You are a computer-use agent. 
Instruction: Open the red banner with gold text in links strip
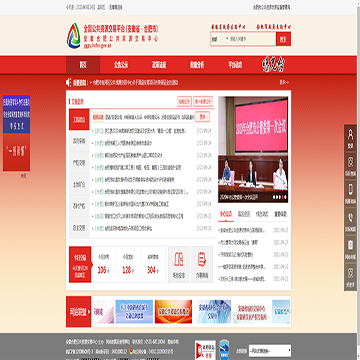(173, 312)
